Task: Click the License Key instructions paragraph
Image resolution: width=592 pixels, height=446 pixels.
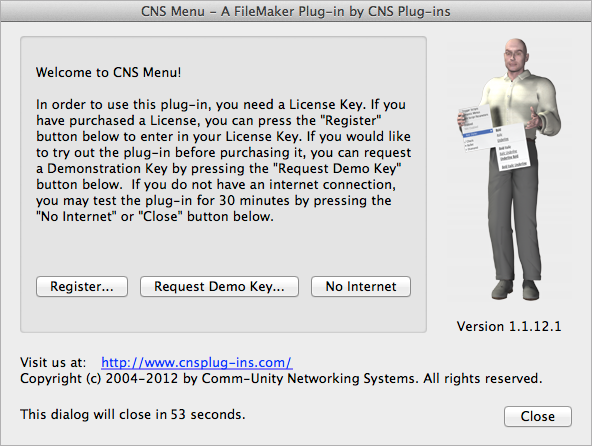Action: coord(224,160)
